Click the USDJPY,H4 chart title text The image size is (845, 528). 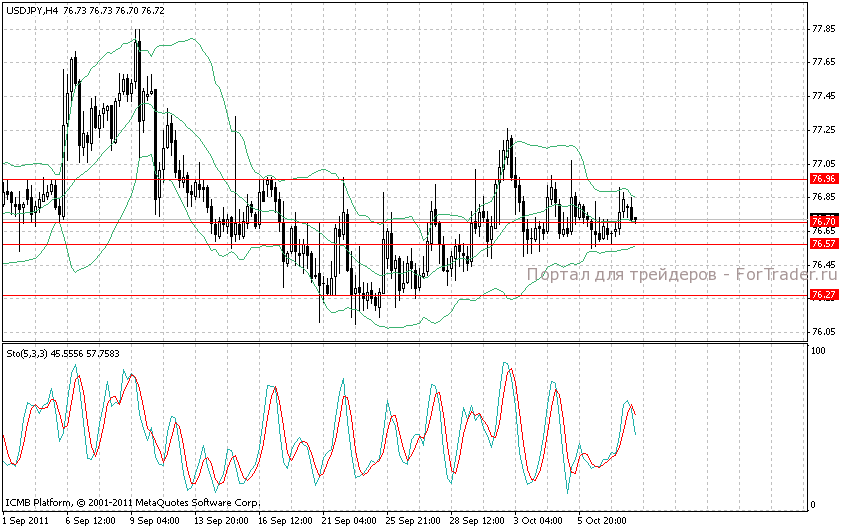32,9
